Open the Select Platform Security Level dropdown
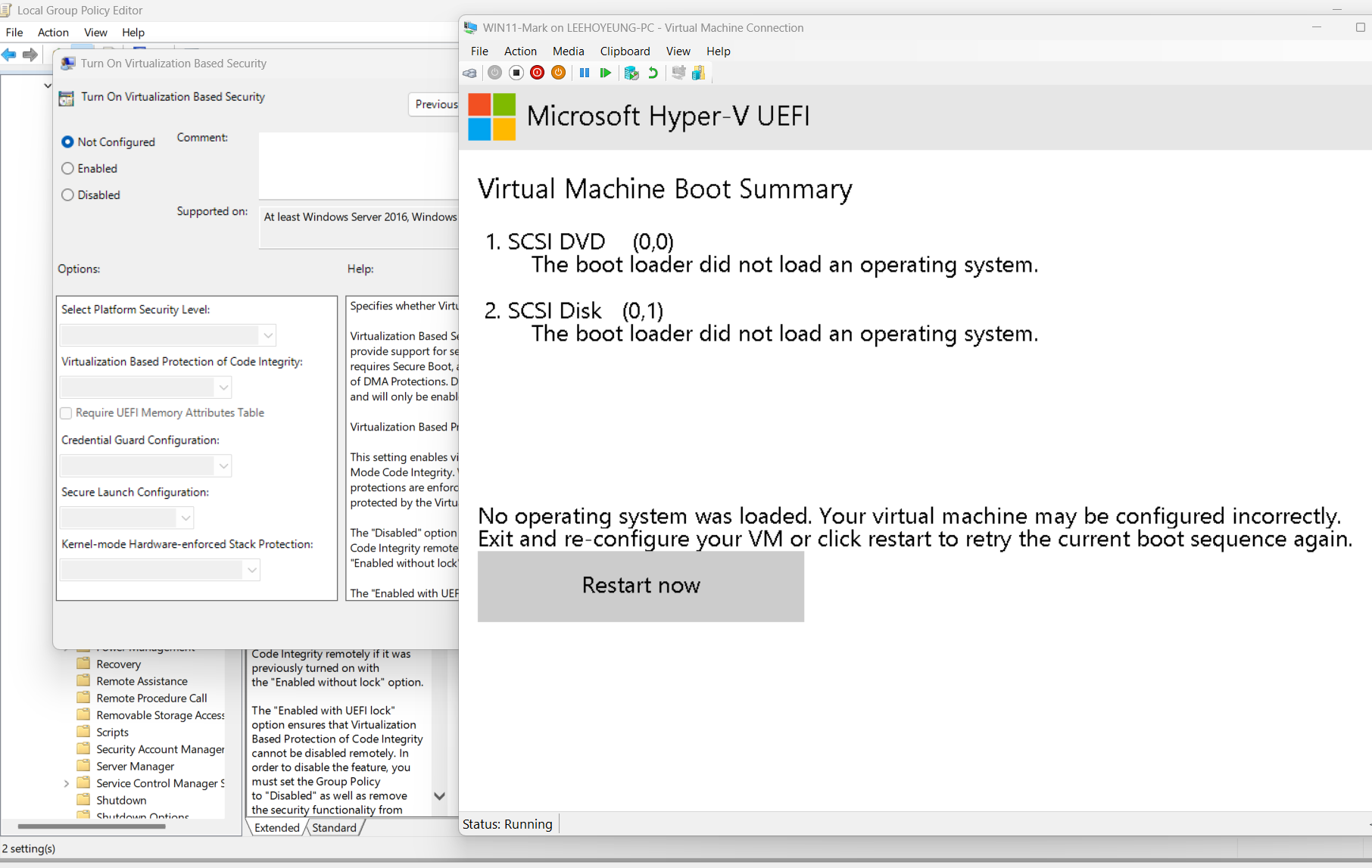Screen dimensions: 1372x868 pos(267,334)
